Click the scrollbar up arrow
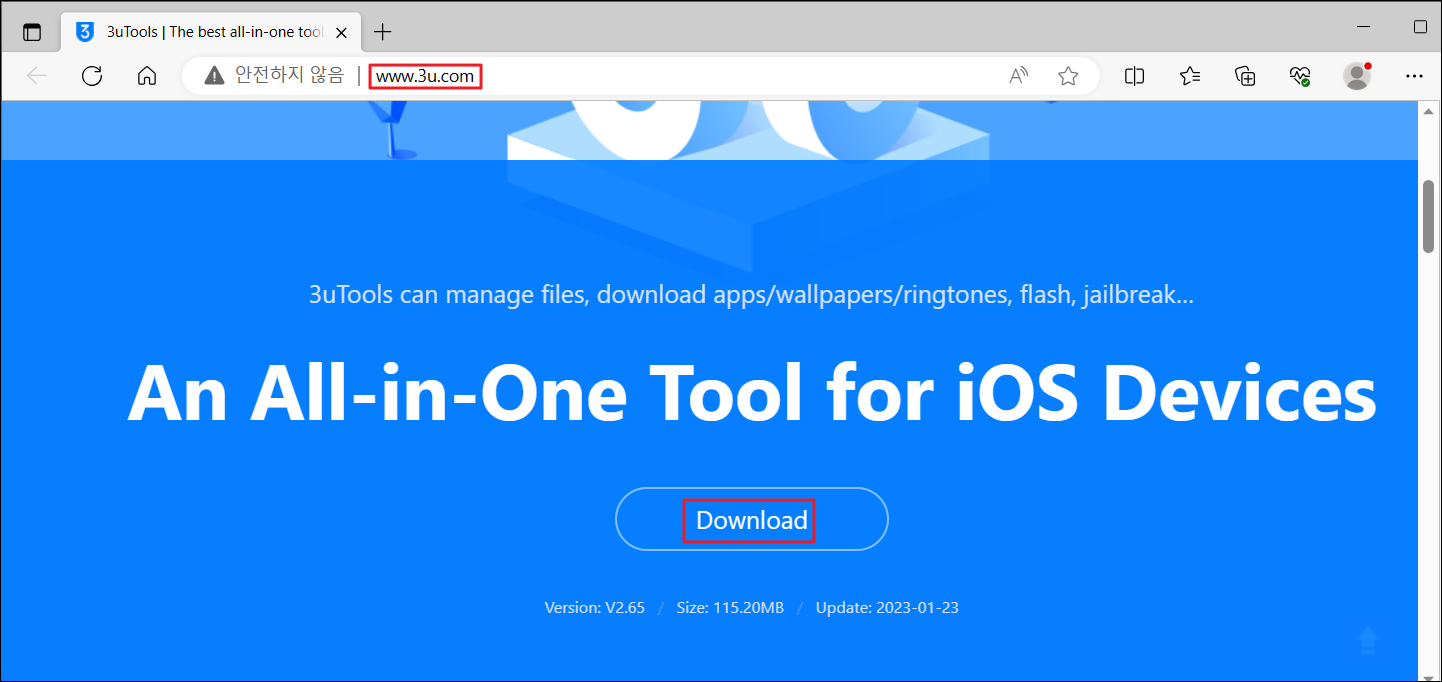This screenshot has width=1442, height=682. (1430, 111)
